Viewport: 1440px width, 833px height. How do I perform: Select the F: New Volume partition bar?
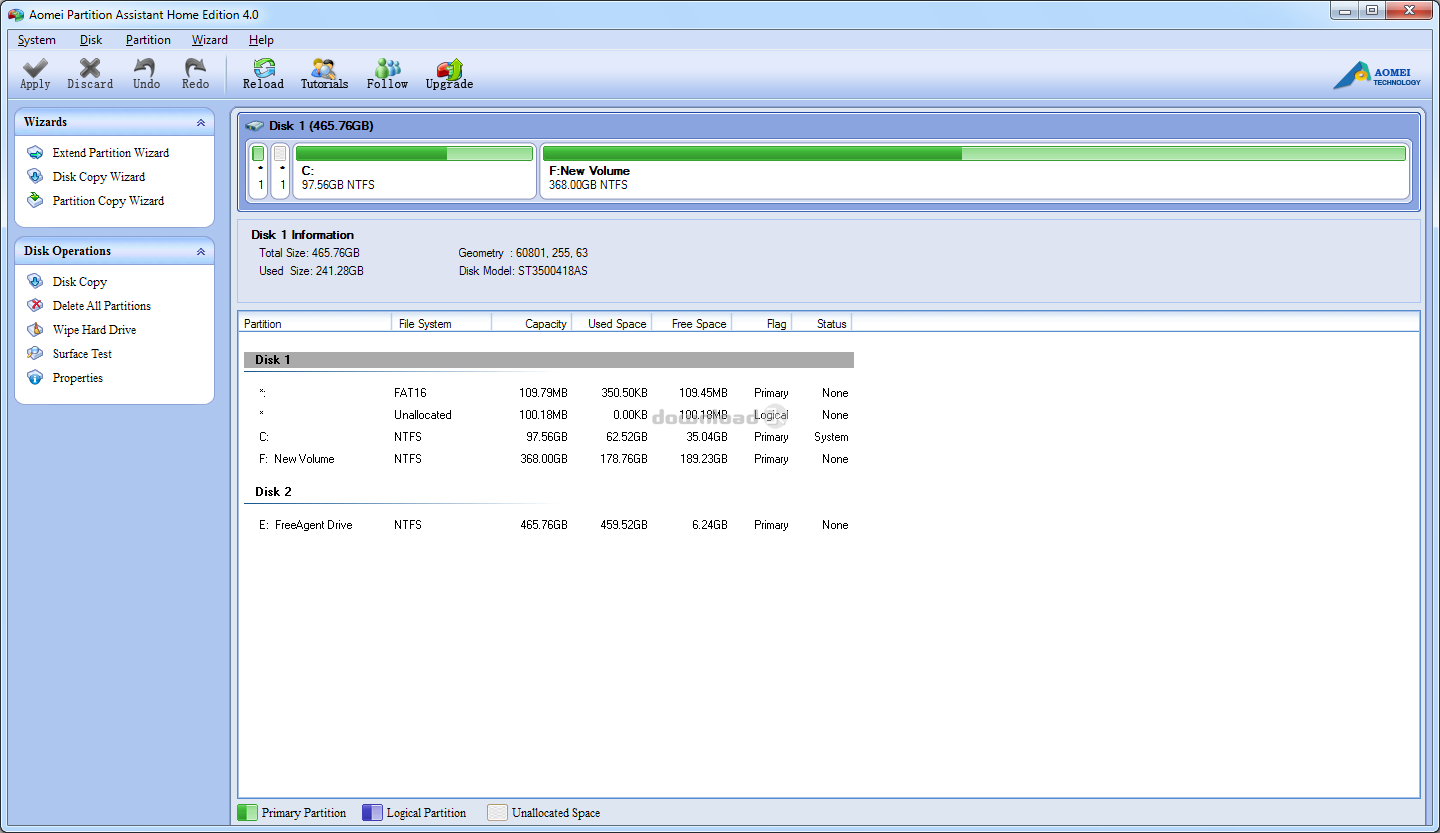pos(975,170)
